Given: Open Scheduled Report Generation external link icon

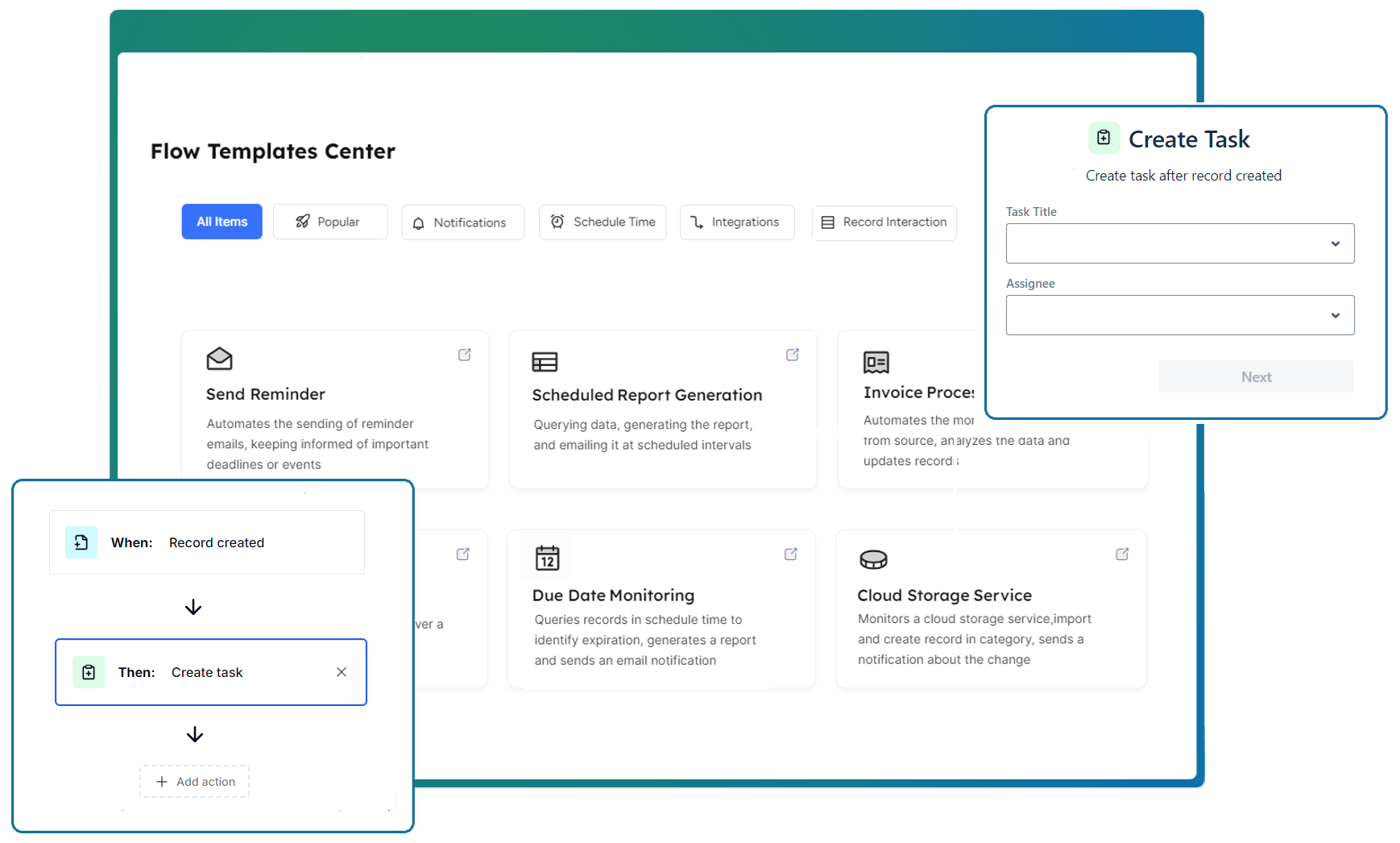Looking at the screenshot, I should point(793,355).
